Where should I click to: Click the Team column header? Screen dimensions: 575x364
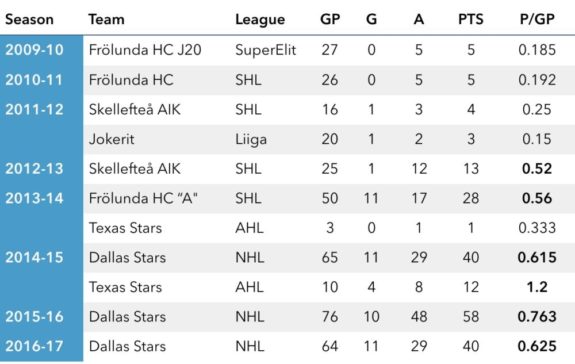click(x=106, y=19)
